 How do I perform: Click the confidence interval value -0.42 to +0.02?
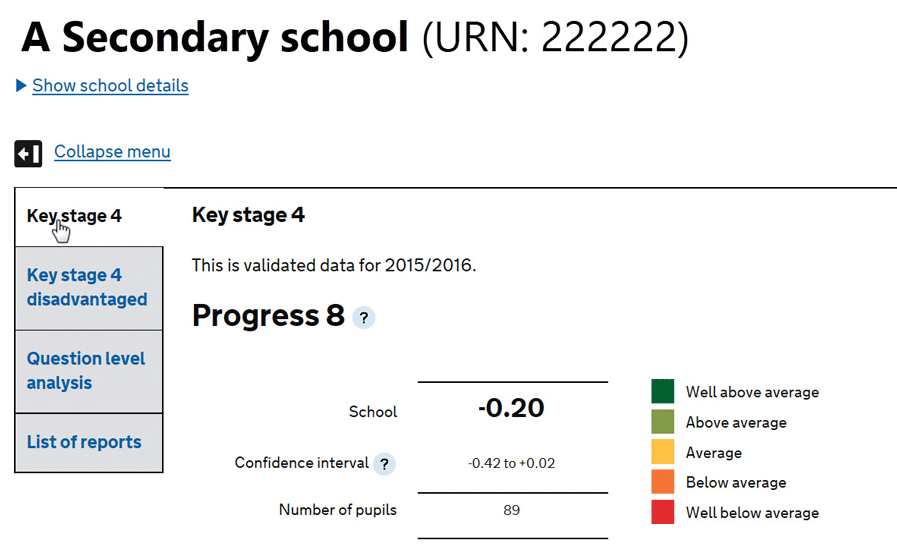[x=511, y=463]
